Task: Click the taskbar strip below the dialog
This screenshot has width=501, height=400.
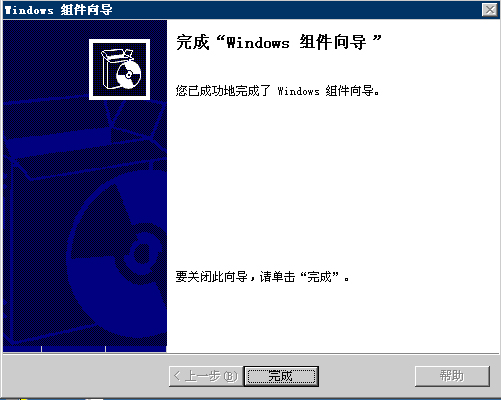Action: coord(250,399)
